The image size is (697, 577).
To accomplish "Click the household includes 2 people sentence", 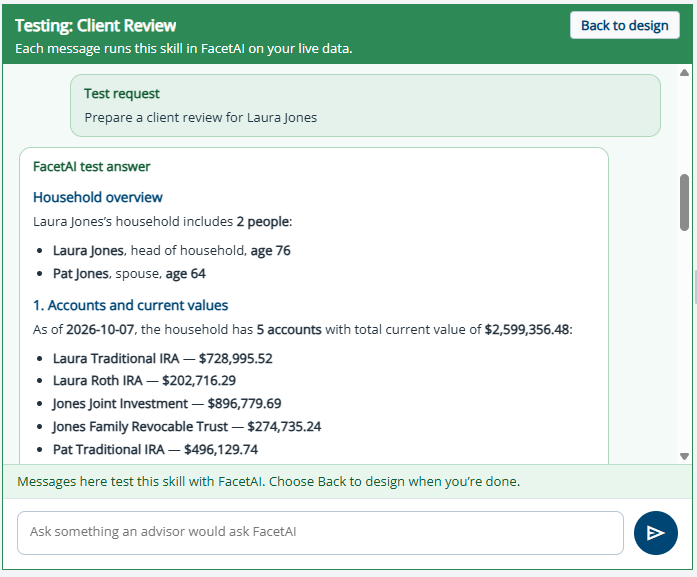I will tap(163, 221).
